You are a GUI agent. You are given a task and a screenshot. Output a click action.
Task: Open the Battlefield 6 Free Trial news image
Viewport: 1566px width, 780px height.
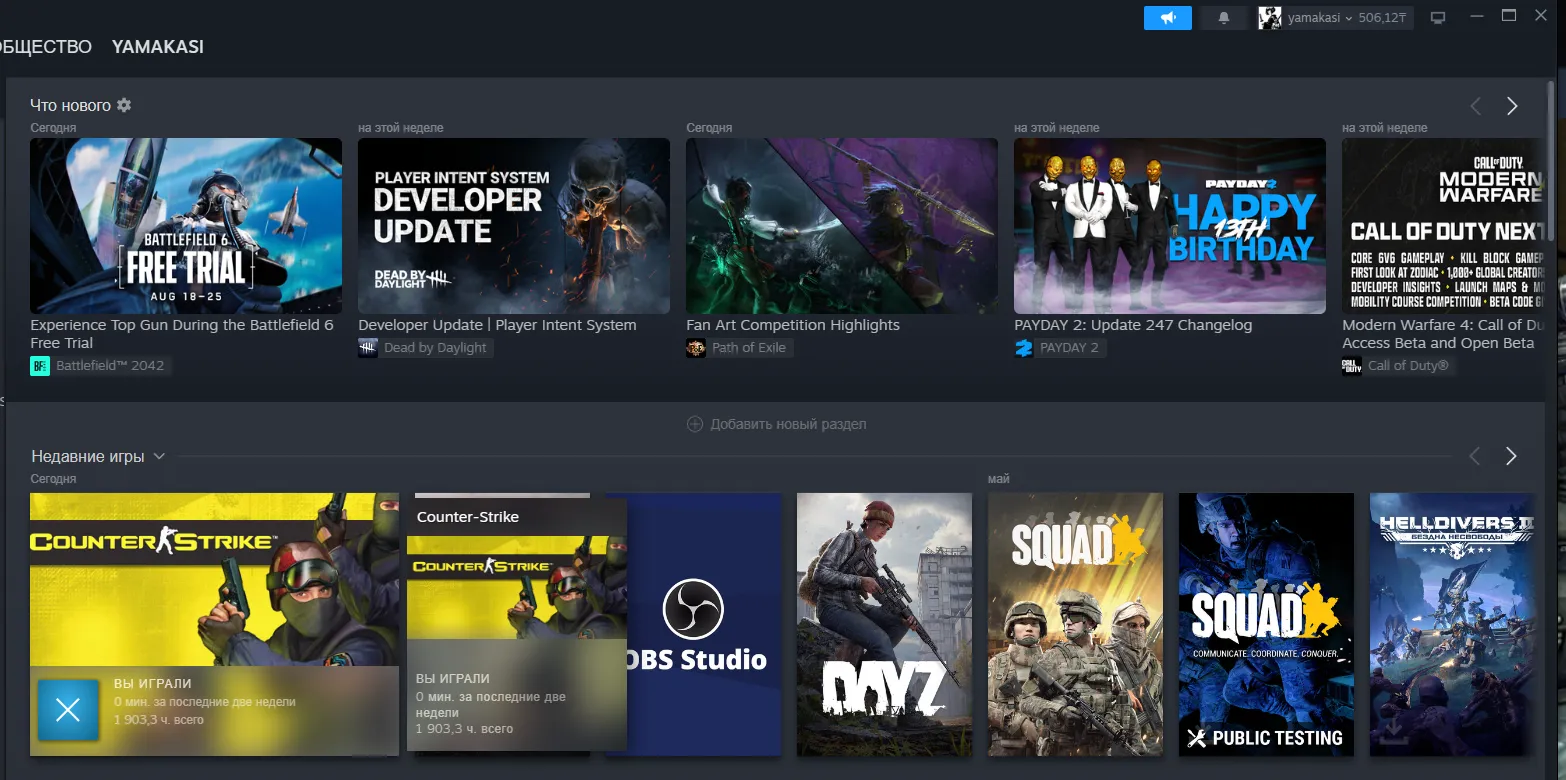pos(186,226)
